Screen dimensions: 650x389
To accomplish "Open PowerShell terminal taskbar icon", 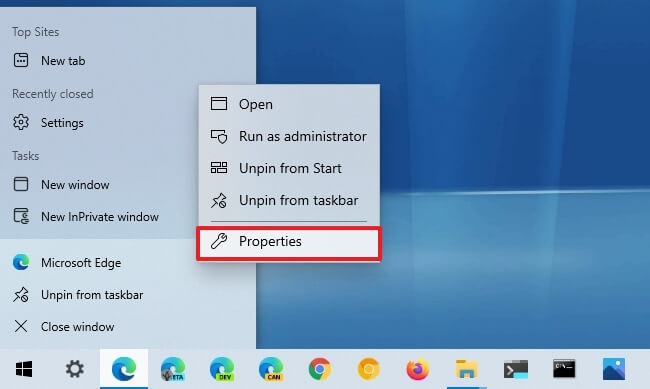I will coord(515,369).
